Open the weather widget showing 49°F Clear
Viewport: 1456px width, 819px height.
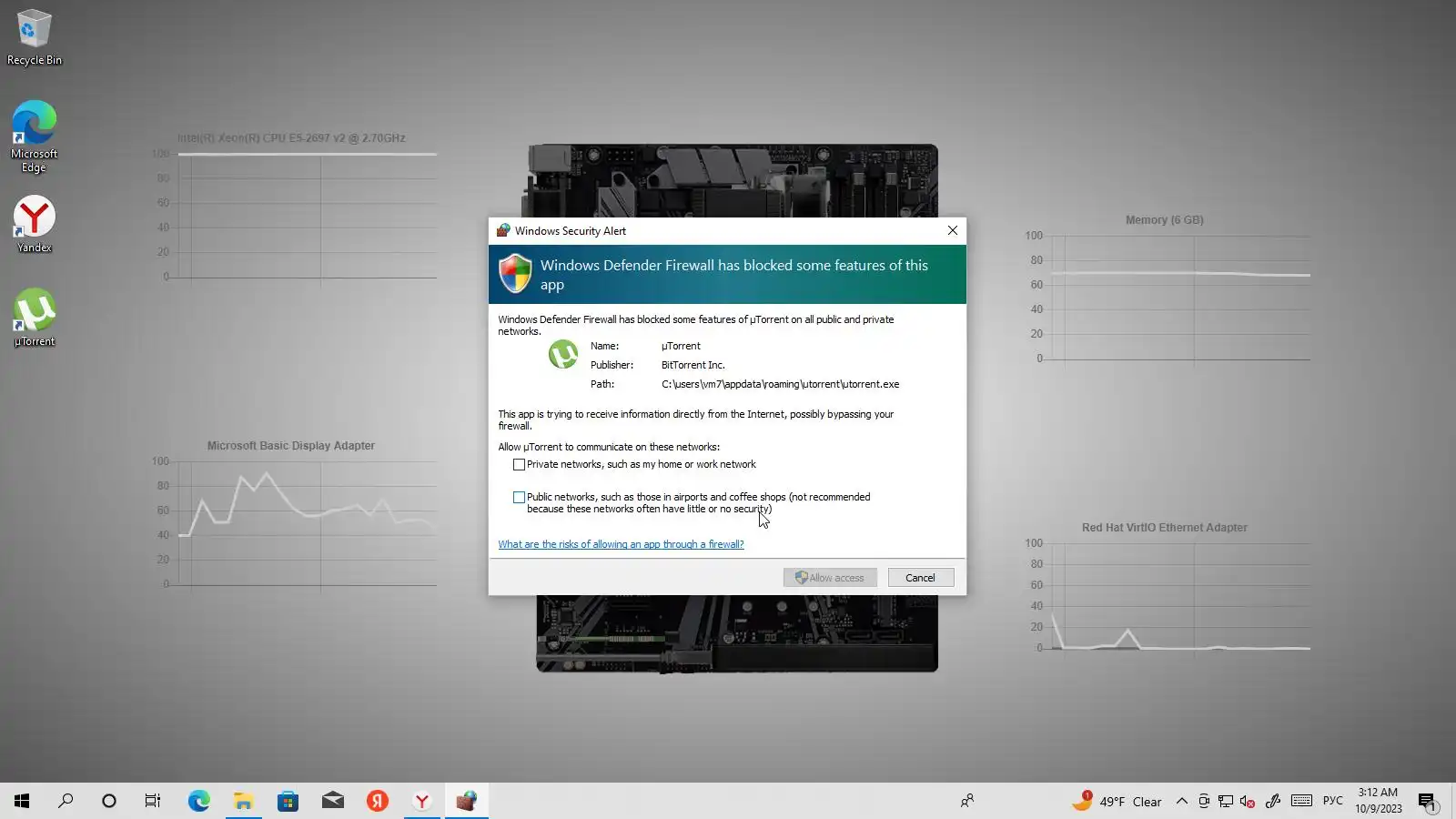pos(1117,801)
